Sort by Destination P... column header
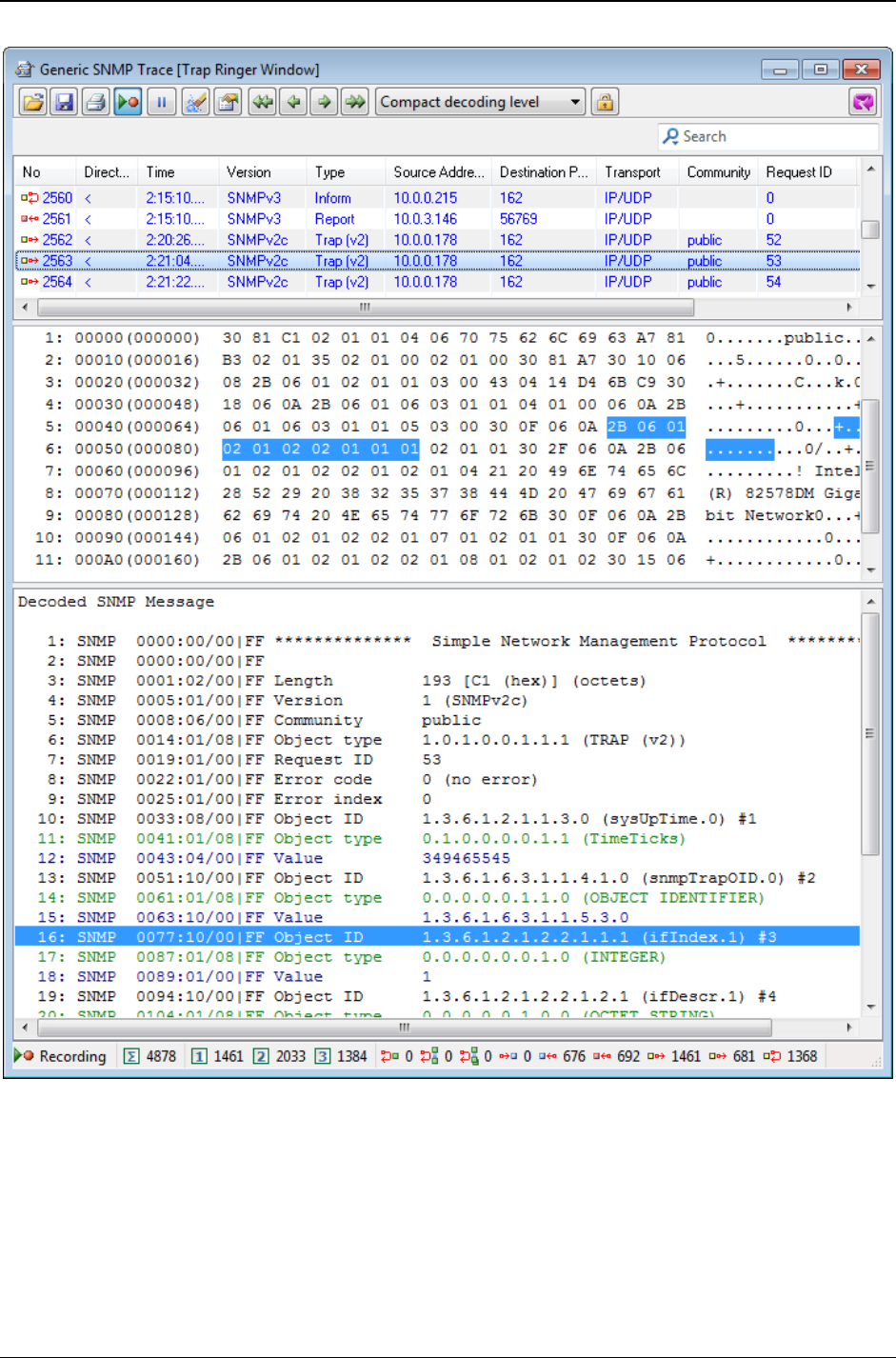 click(x=545, y=172)
